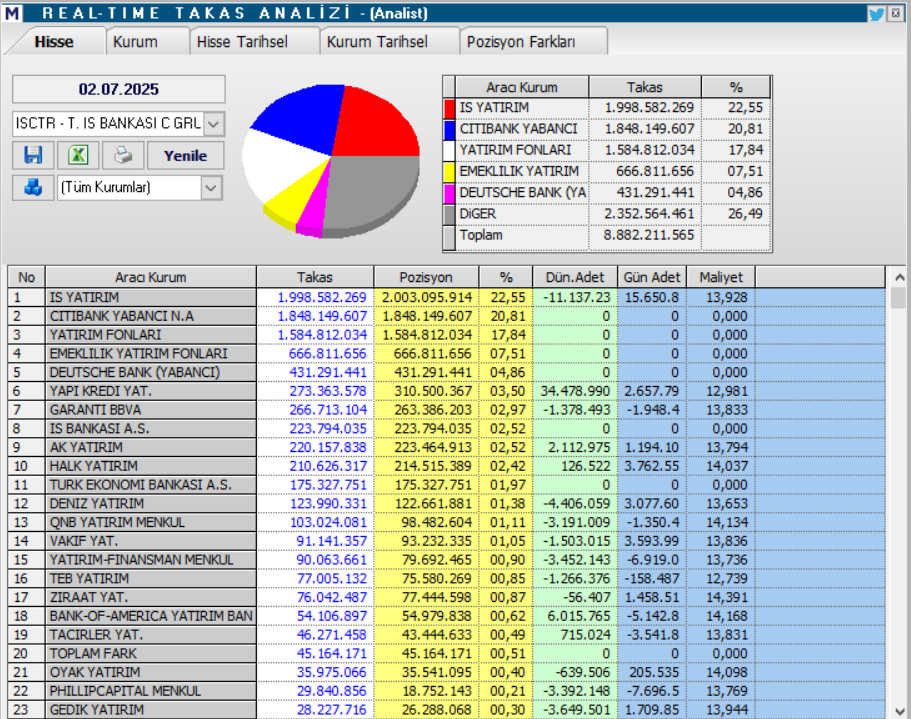
Task: Sort by the Takas column header in main table
Action: (x=315, y=277)
